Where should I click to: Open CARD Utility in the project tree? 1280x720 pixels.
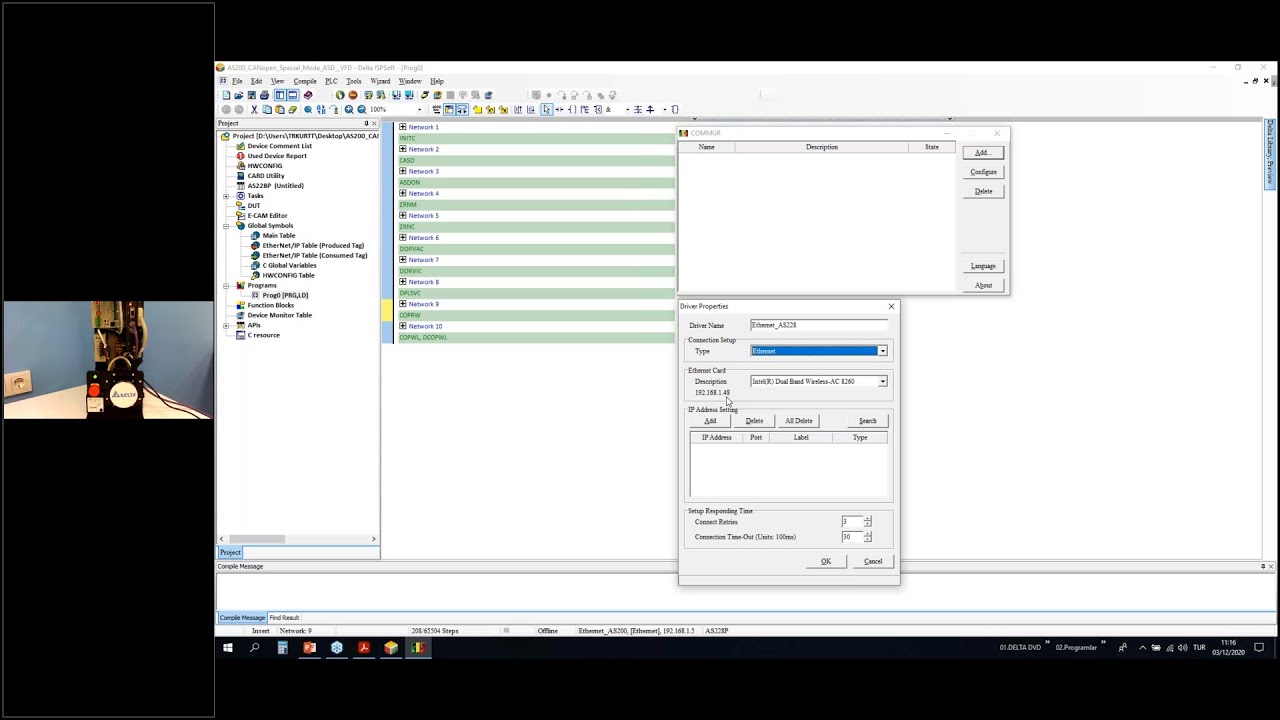click(x=265, y=176)
